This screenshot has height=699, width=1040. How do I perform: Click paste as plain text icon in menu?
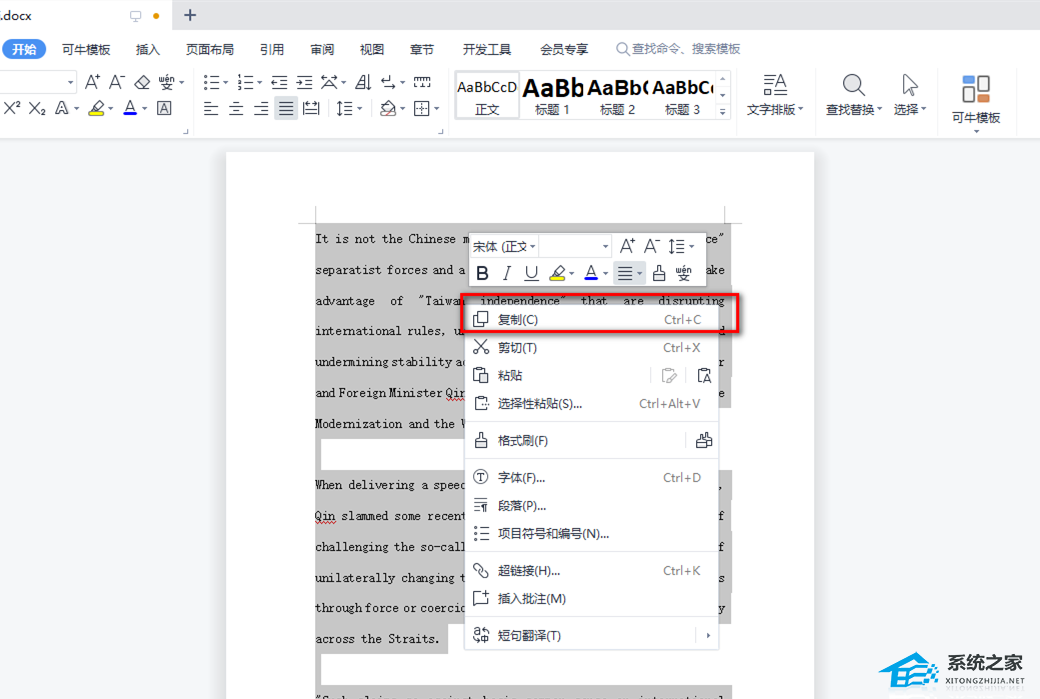(x=704, y=376)
